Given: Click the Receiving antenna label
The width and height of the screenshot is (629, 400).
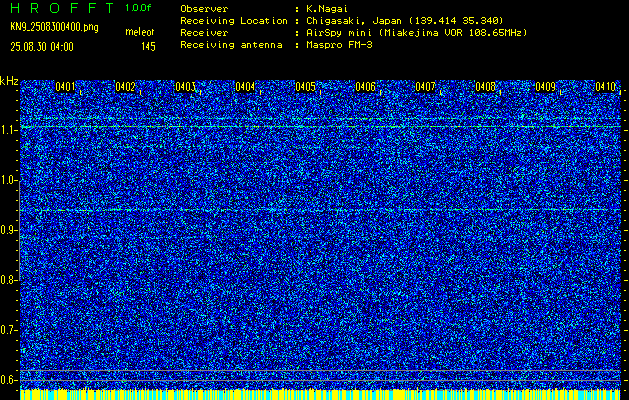Looking at the screenshot, I should pos(231,45).
